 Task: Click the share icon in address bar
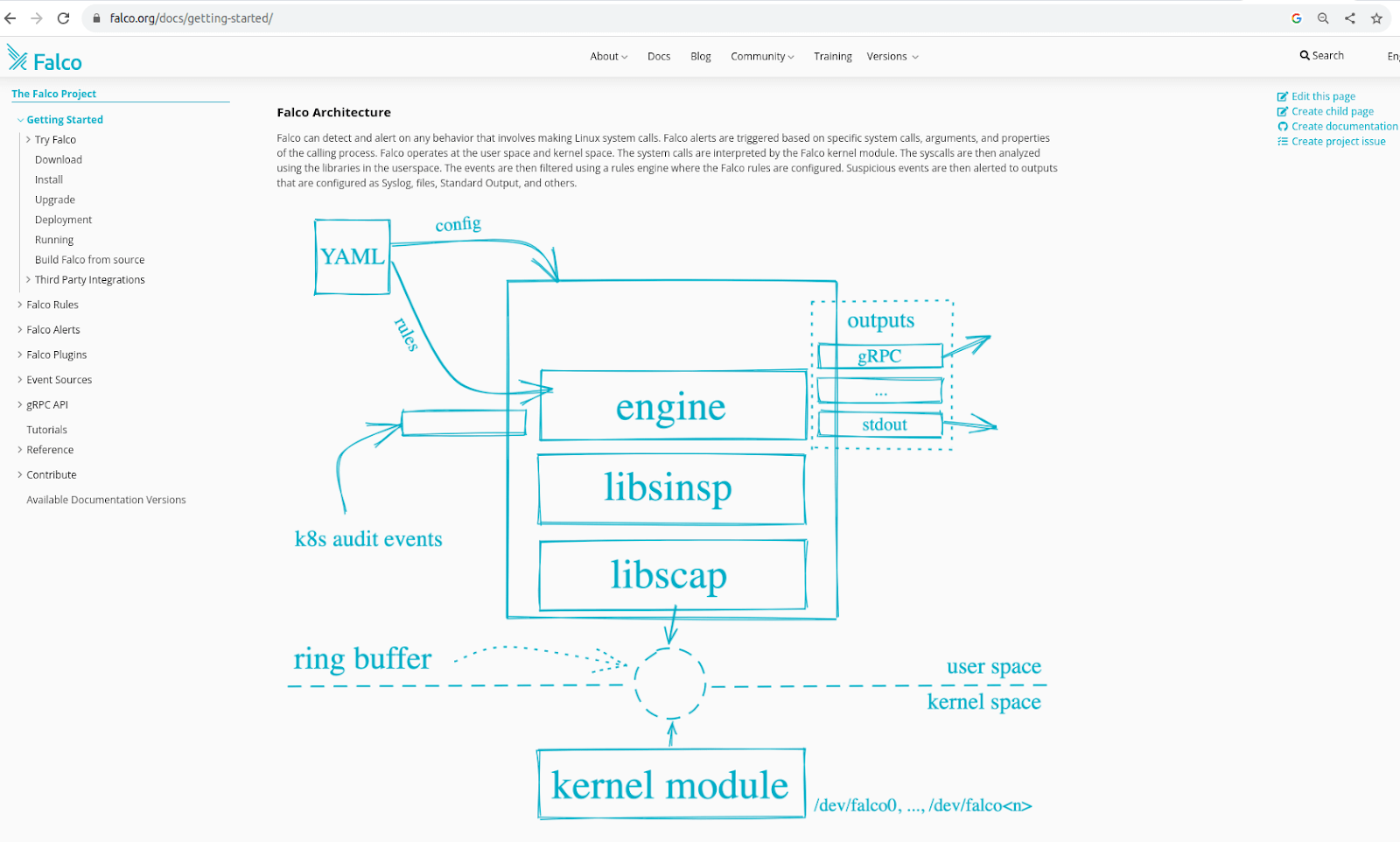pyautogui.click(x=1350, y=18)
